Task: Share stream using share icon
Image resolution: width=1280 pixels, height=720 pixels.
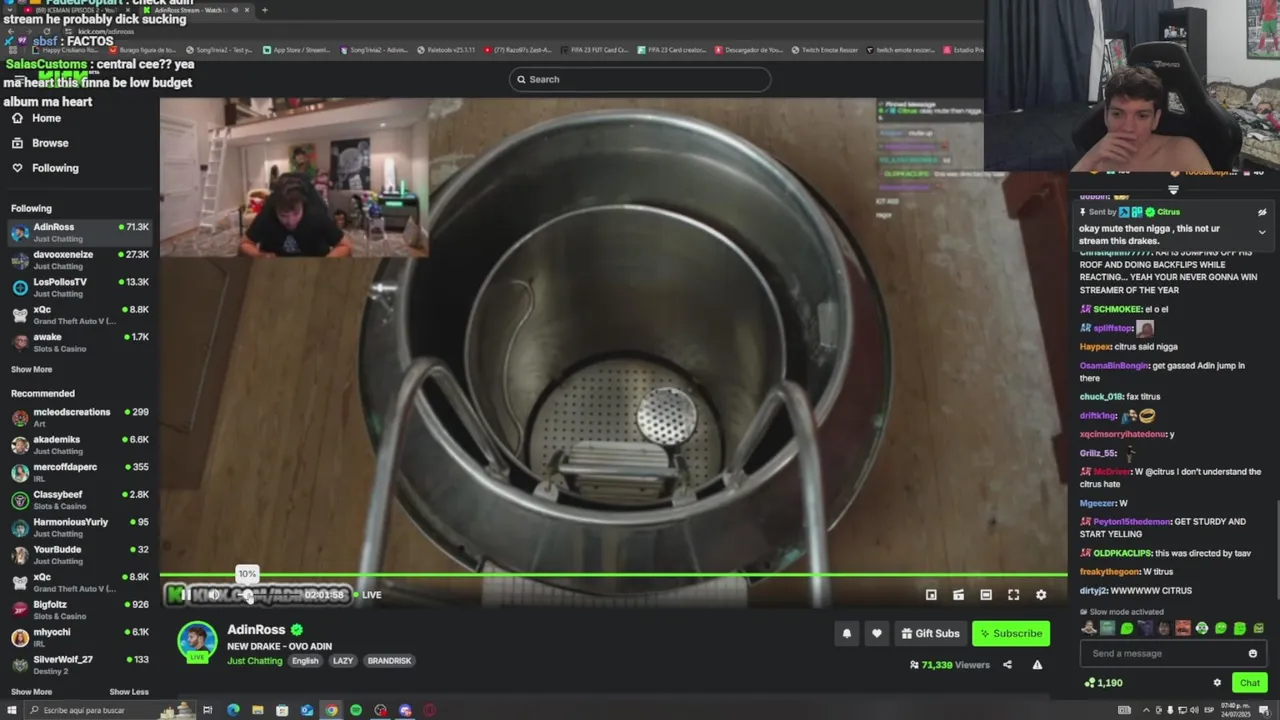Action: [1007, 665]
